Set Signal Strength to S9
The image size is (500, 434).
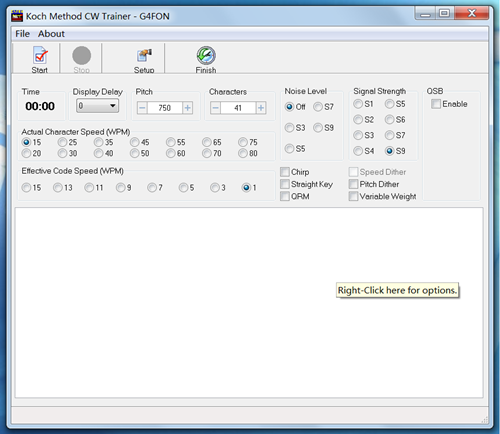[x=389, y=151]
